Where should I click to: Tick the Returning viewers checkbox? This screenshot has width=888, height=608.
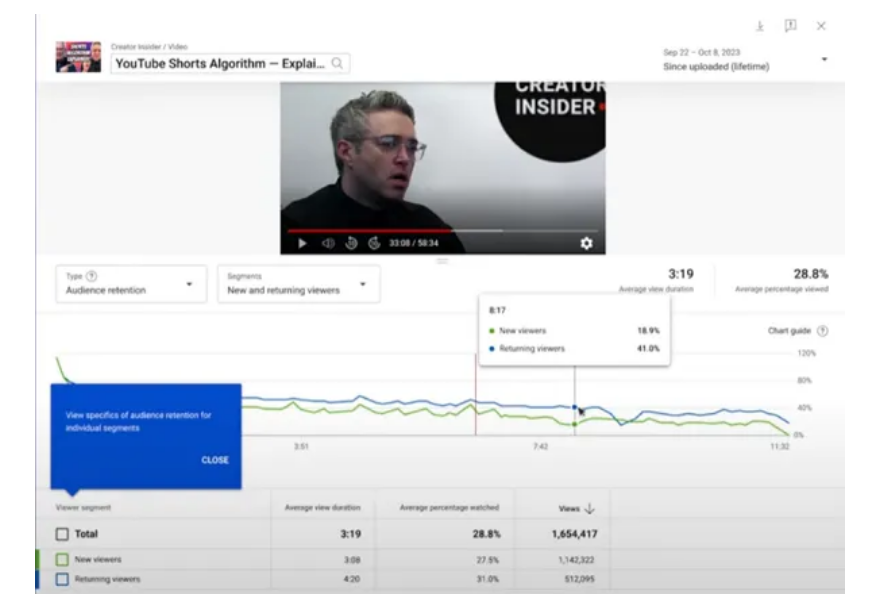pyautogui.click(x=62, y=579)
